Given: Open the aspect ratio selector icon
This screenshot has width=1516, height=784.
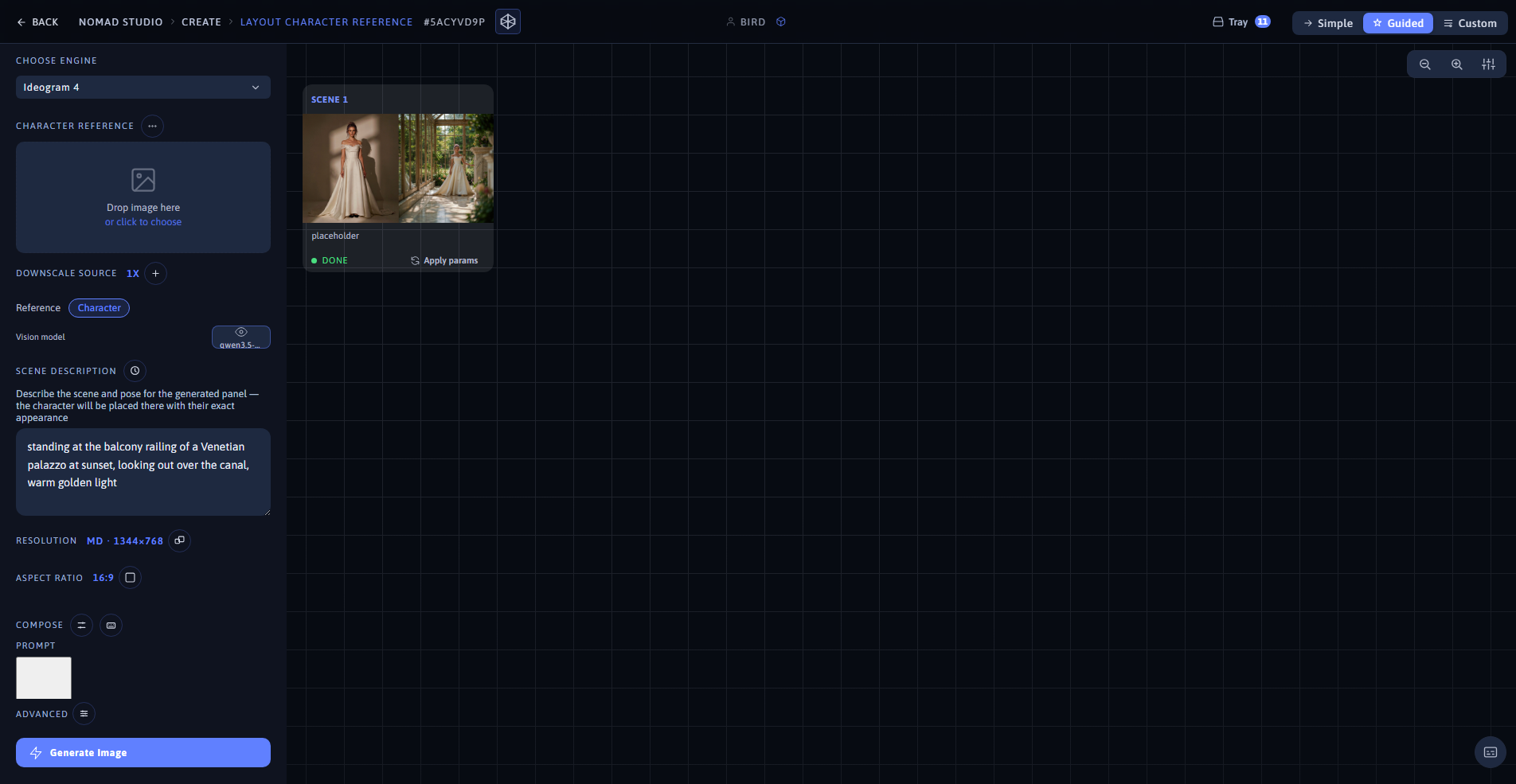Looking at the screenshot, I should point(131,578).
